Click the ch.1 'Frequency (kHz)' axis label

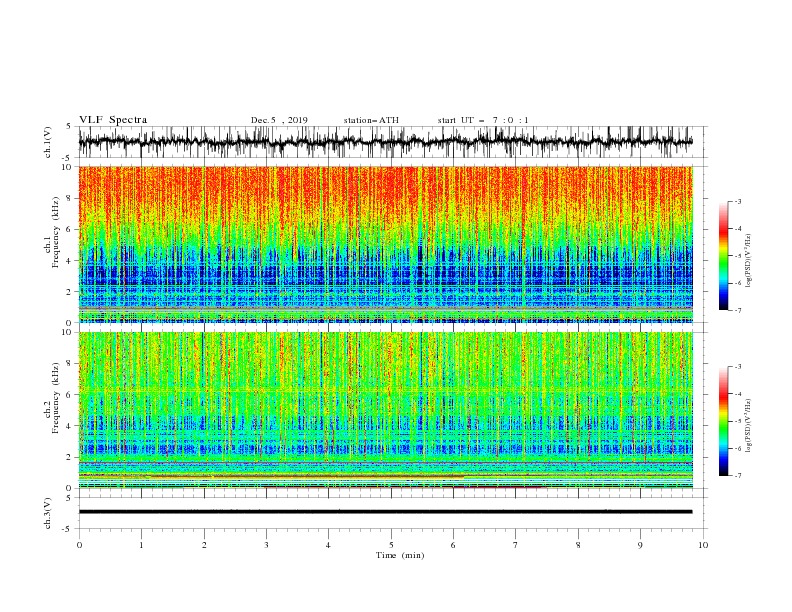coord(56,230)
